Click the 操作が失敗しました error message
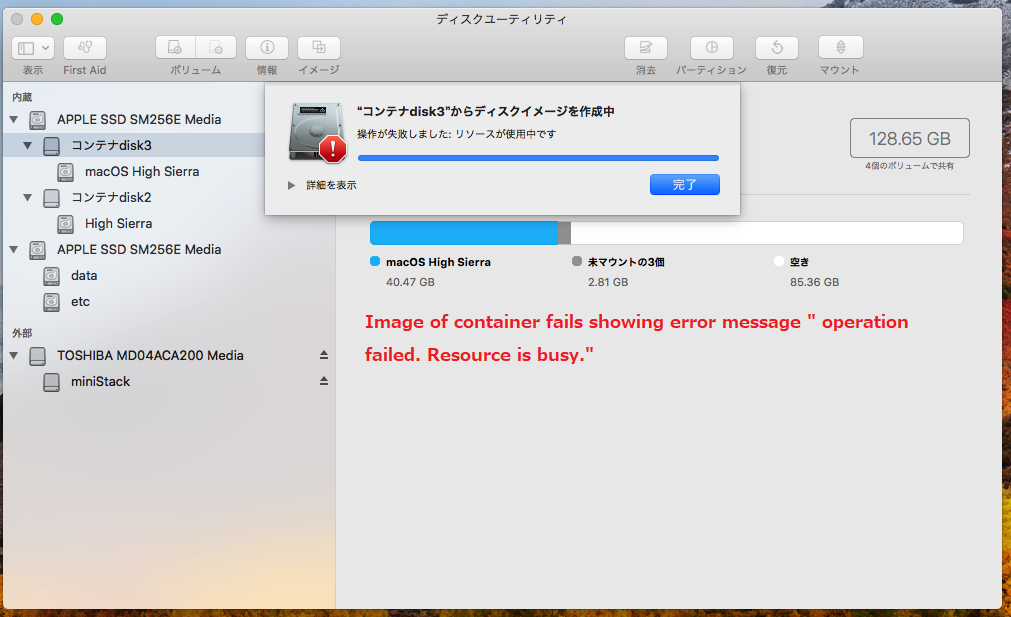Image resolution: width=1011 pixels, height=617 pixels. pyautogui.click(x=456, y=134)
